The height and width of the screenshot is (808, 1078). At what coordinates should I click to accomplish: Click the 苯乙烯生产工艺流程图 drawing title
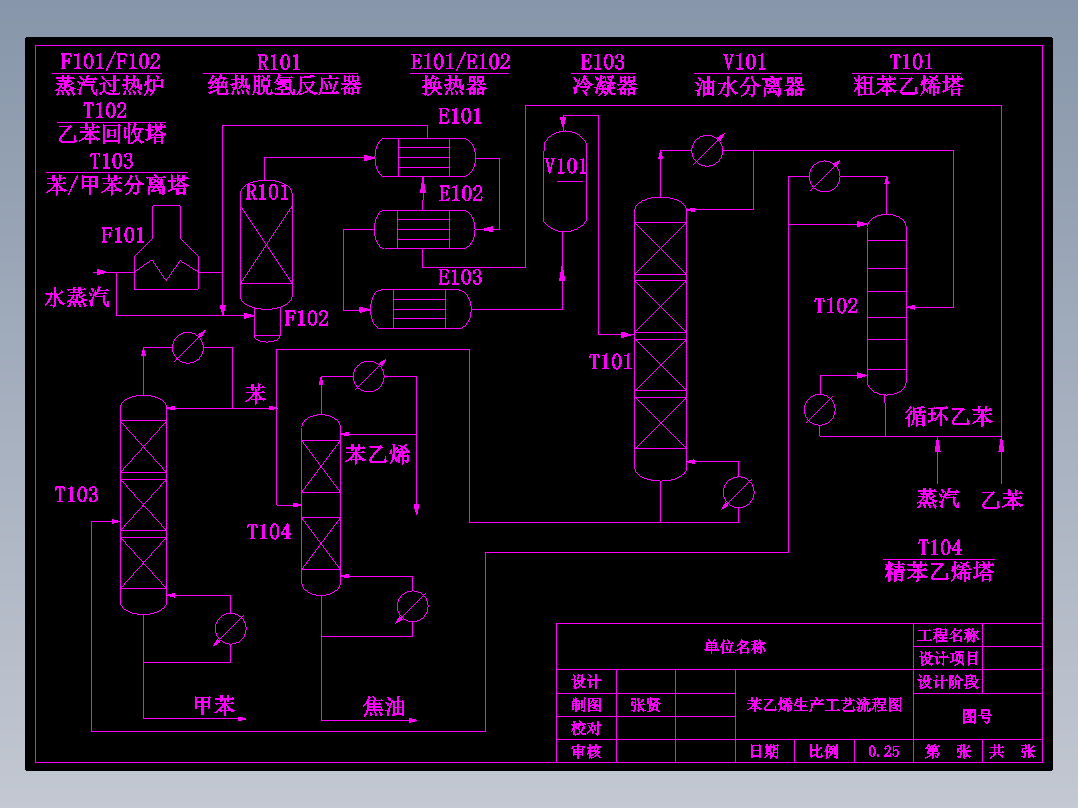coord(824,705)
